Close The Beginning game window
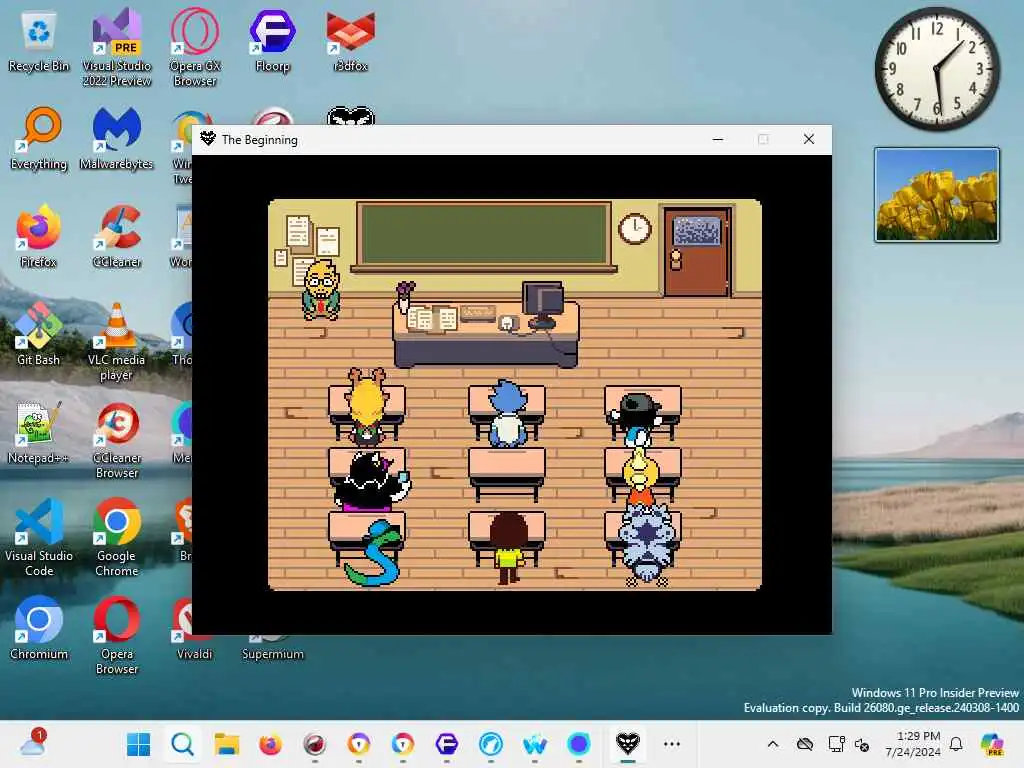The height and width of the screenshot is (768, 1024). [808, 139]
